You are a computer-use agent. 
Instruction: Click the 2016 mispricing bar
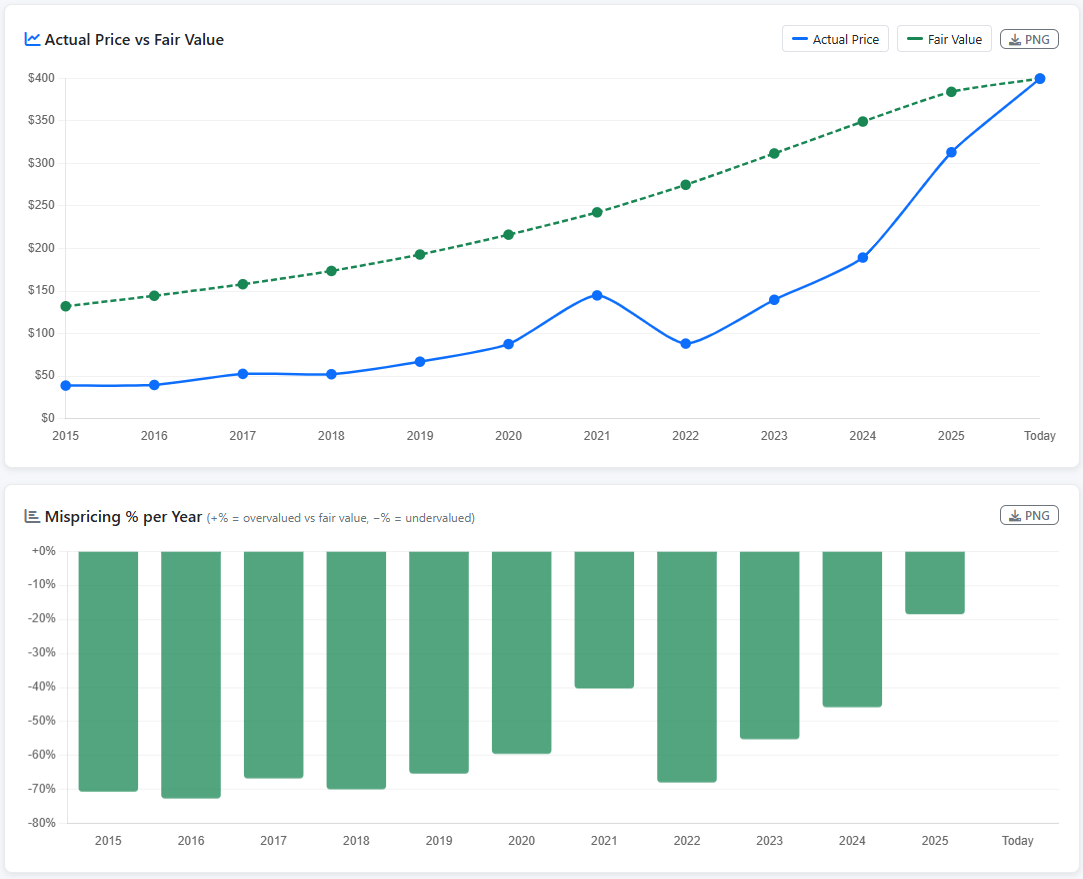(191, 675)
